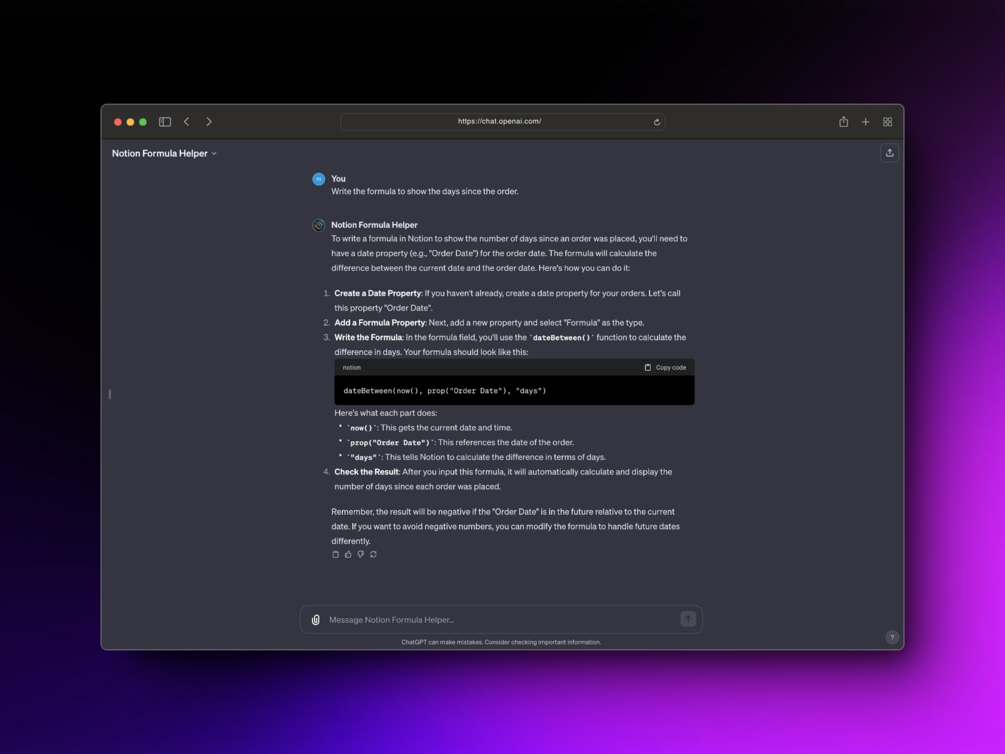Image resolution: width=1005 pixels, height=754 pixels.
Task: Give the response a thumbs up
Action: 348,555
